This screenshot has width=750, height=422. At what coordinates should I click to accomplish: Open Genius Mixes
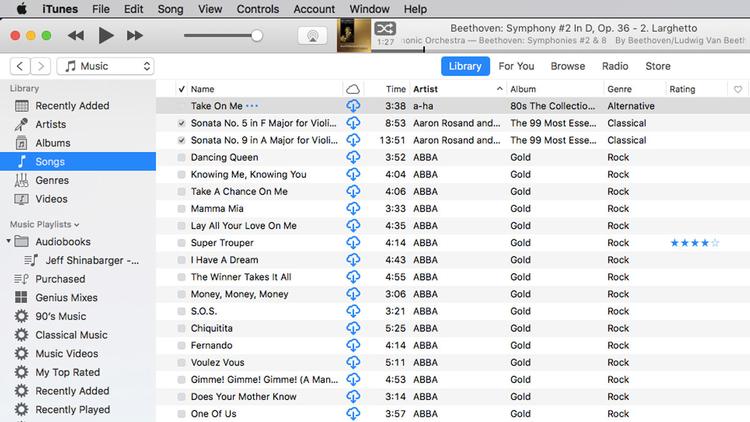point(78,298)
